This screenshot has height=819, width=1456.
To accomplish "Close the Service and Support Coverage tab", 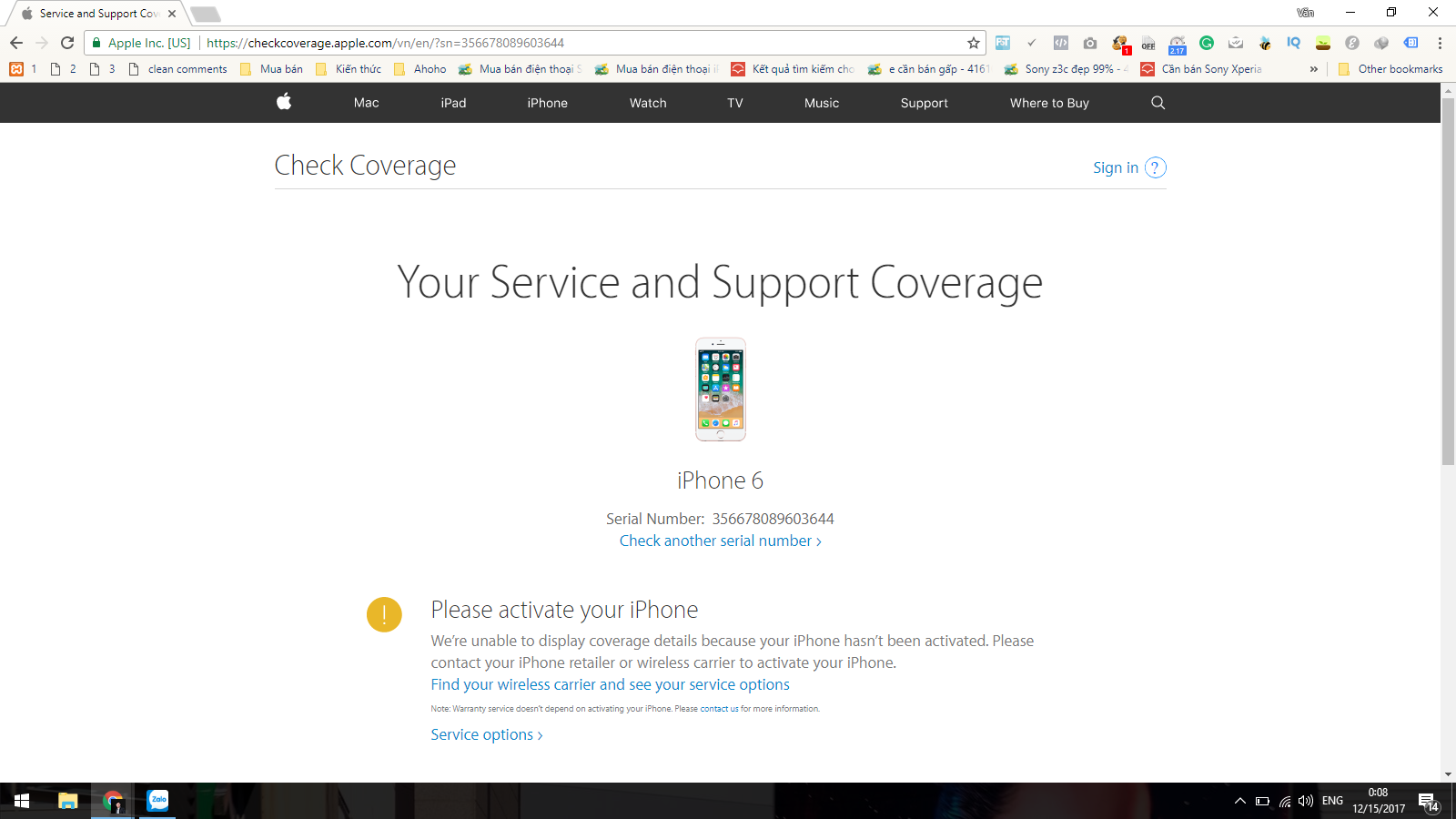I will coord(172,14).
